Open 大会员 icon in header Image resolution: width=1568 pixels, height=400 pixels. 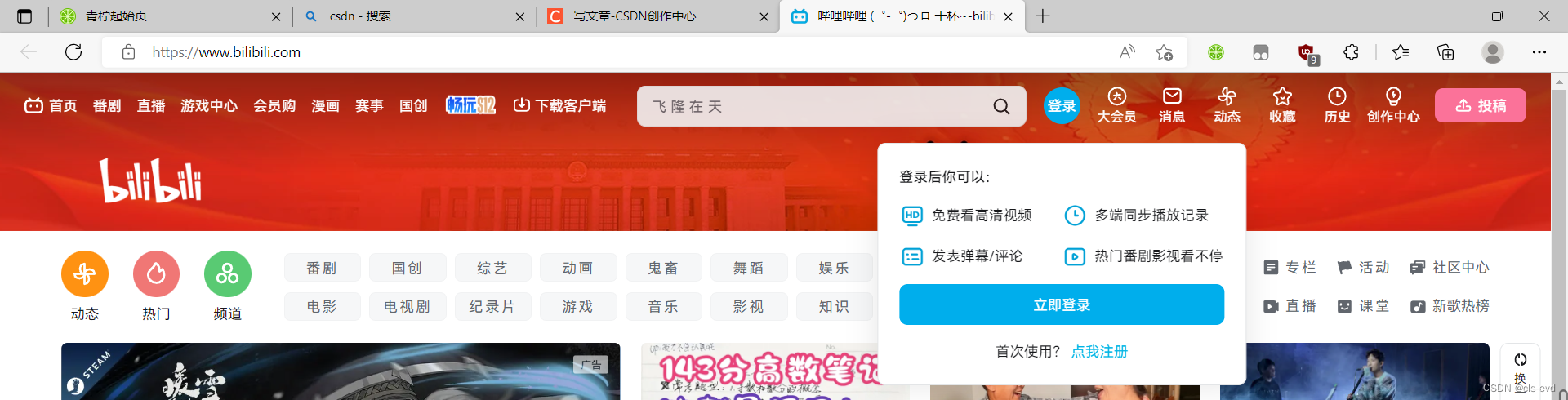(x=1116, y=105)
